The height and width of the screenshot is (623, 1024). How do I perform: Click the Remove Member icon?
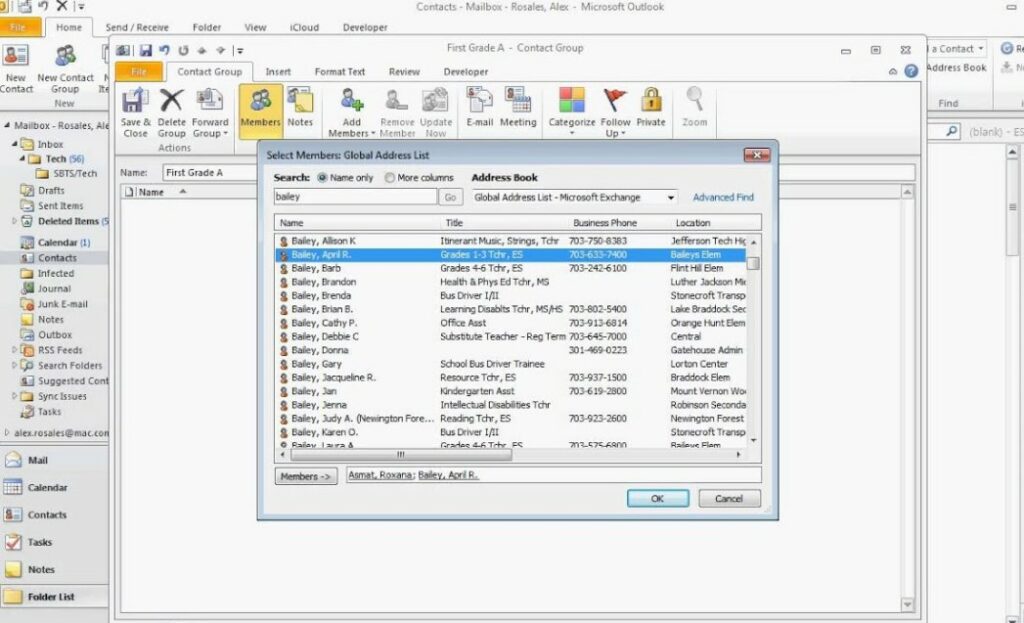click(x=397, y=112)
